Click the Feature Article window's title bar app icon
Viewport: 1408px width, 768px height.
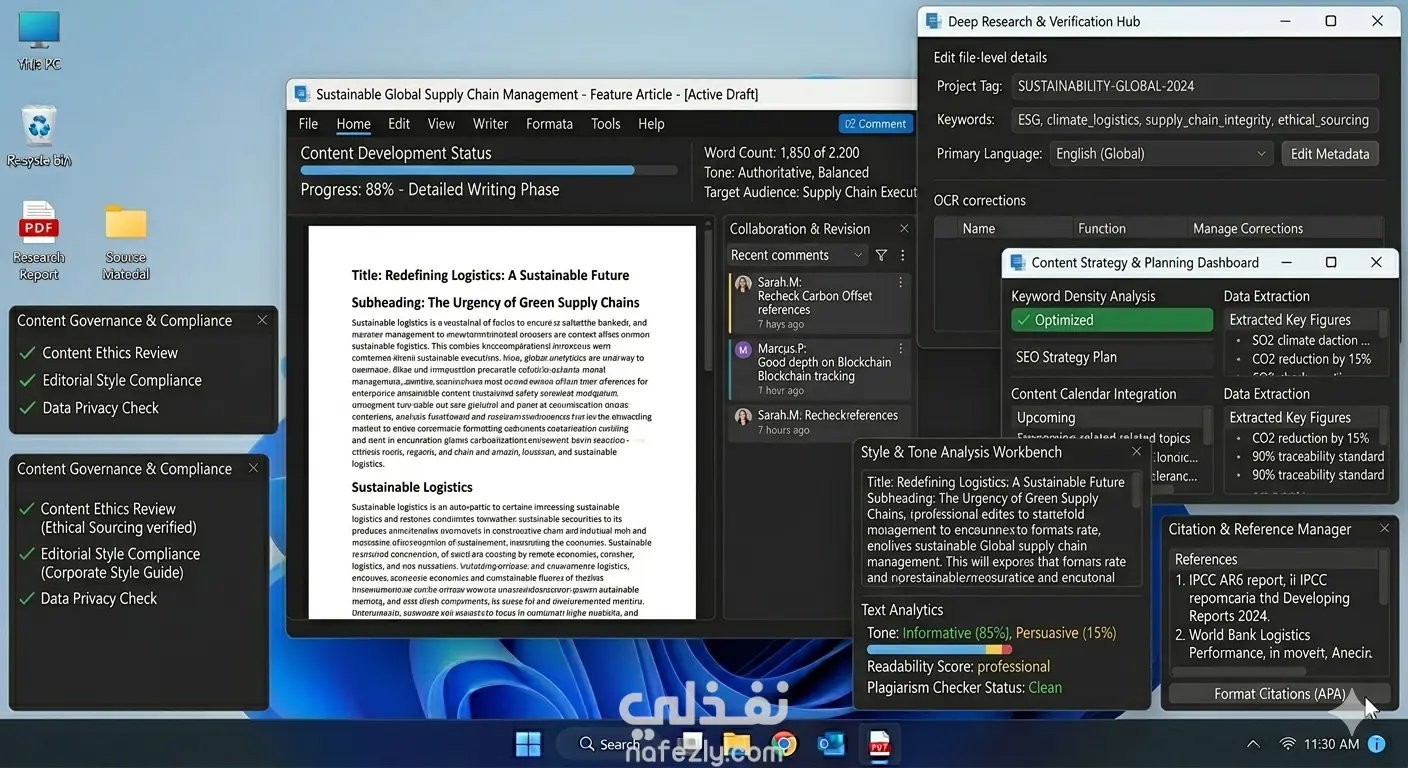tap(301, 94)
